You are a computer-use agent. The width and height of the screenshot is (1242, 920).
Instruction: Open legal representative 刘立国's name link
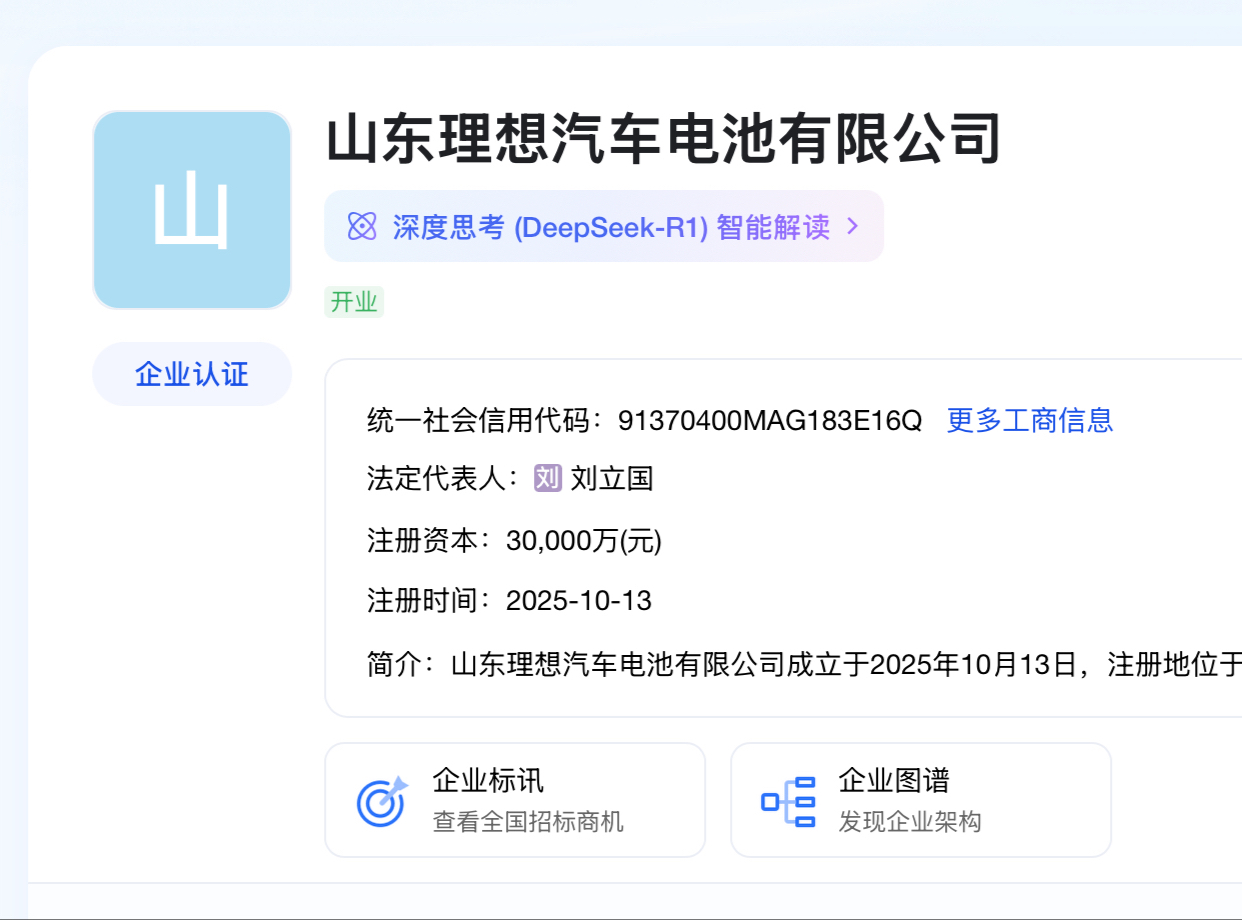coord(611,479)
